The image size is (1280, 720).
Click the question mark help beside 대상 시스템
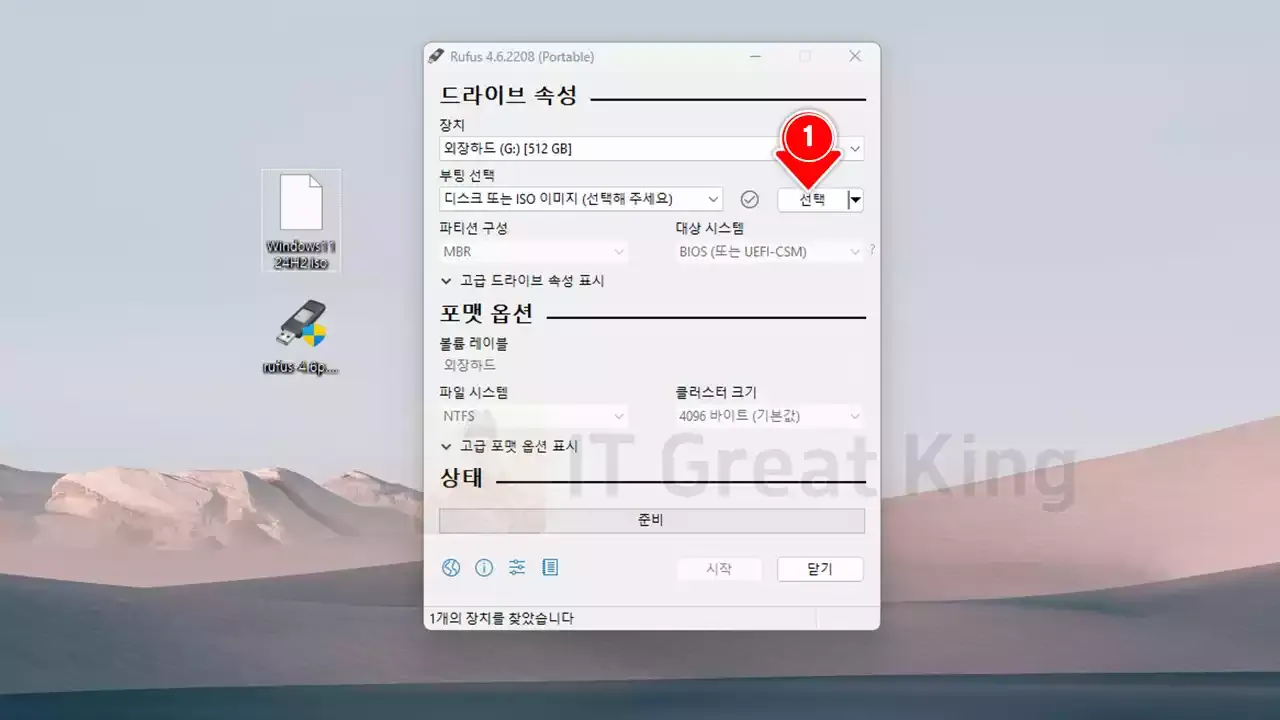coord(872,250)
